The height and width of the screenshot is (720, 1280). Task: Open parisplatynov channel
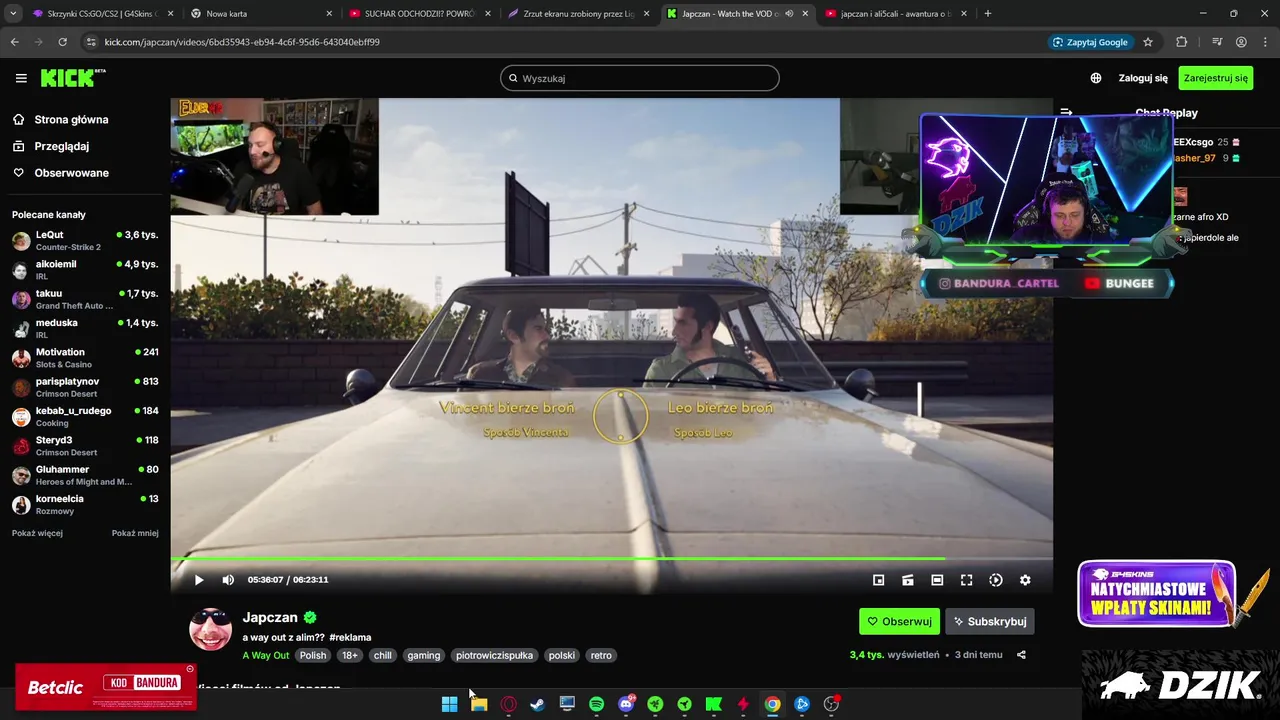85,387
